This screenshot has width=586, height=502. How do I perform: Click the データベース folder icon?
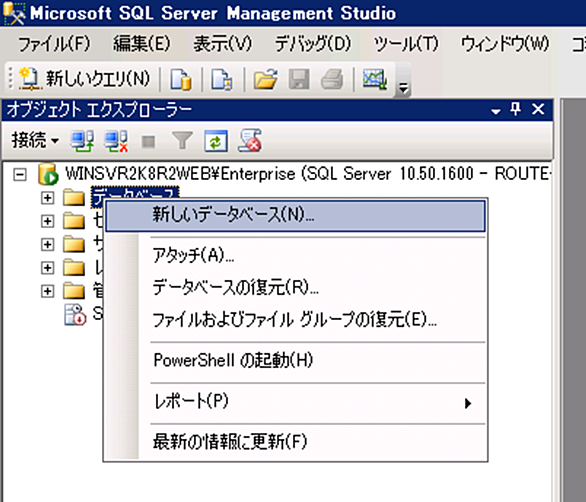(74, 197)
